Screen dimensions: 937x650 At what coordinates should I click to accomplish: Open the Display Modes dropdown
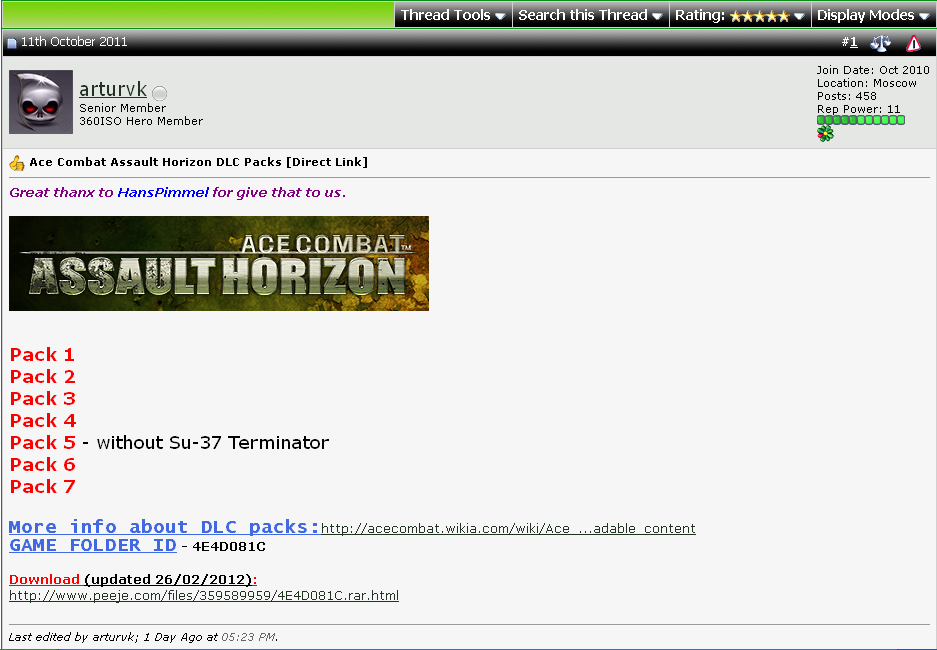point(873,15)
